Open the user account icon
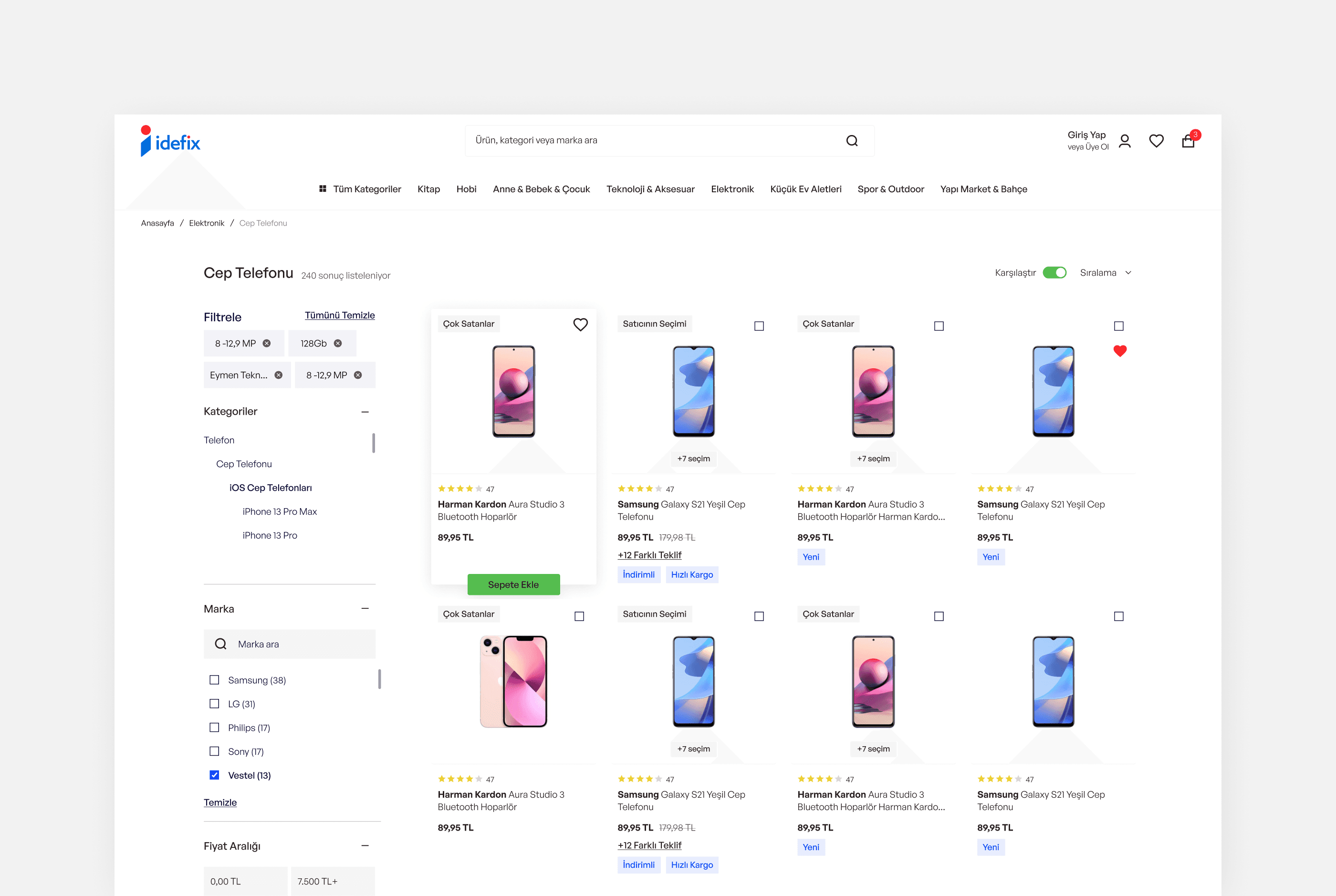Viewport: 1336px width, 896px height. click(x=1124, y=141)
